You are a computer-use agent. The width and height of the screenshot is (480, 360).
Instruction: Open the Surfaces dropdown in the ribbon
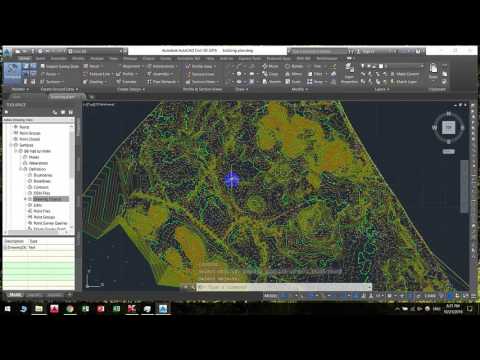(x=51, y=82)
